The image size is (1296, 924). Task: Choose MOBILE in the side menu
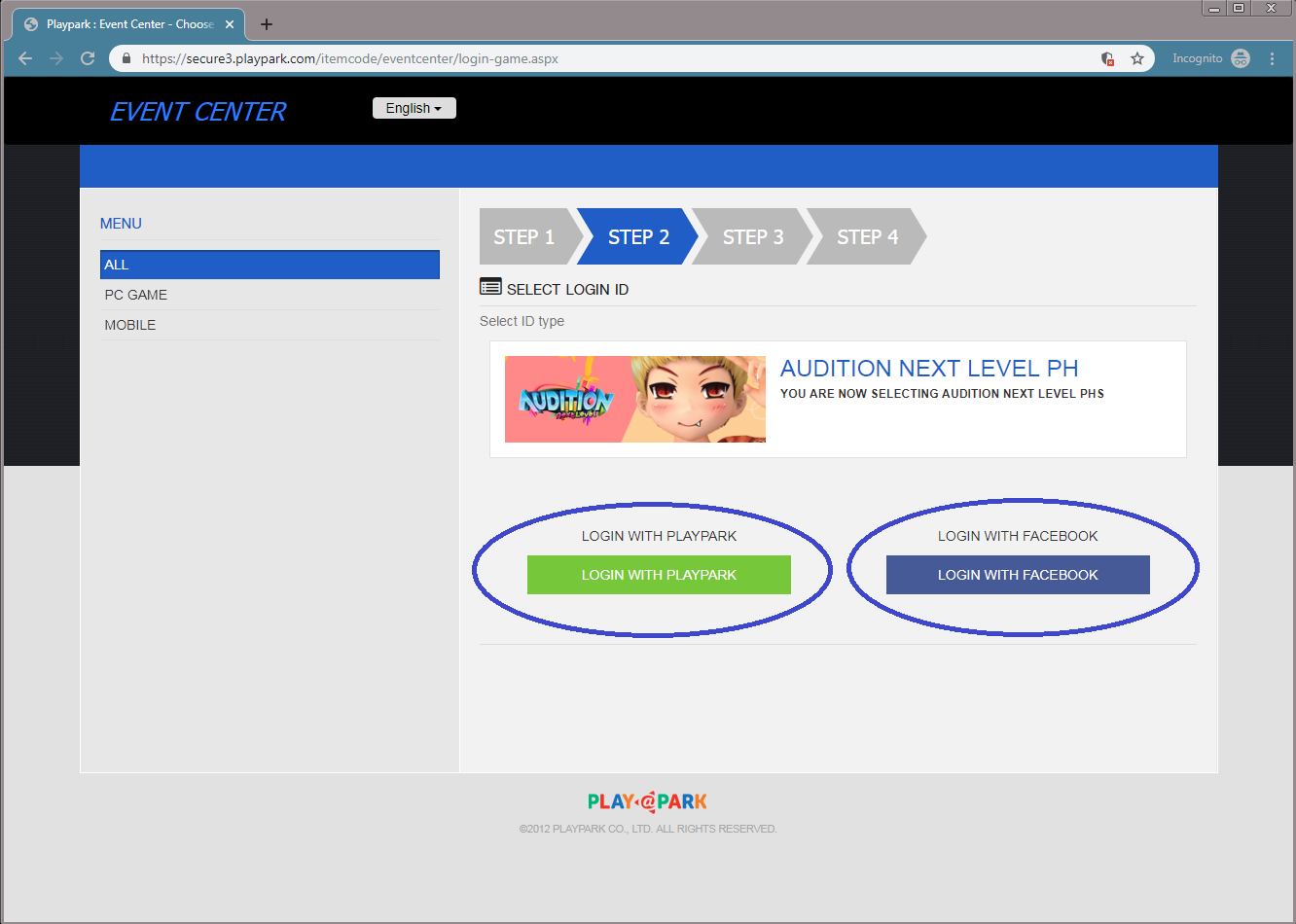130,325
